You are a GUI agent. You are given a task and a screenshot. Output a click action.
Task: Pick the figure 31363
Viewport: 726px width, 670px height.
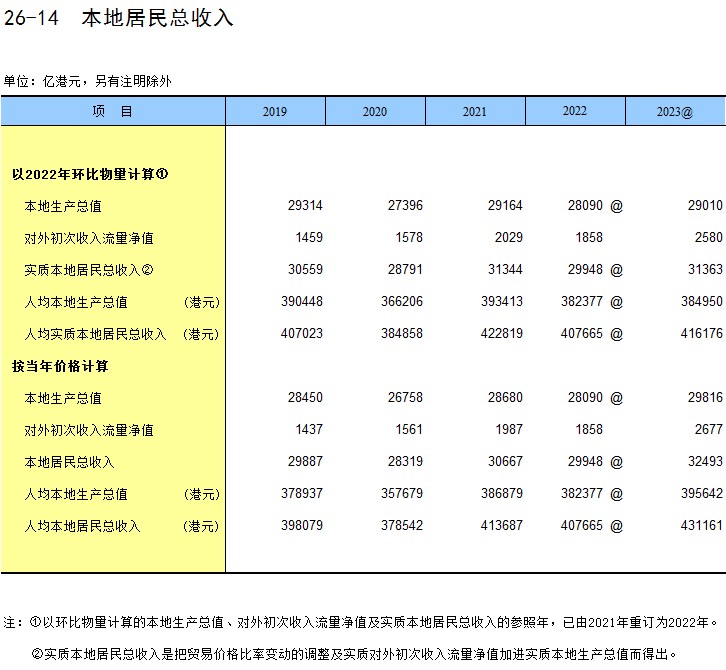click(x=705, y=269)
